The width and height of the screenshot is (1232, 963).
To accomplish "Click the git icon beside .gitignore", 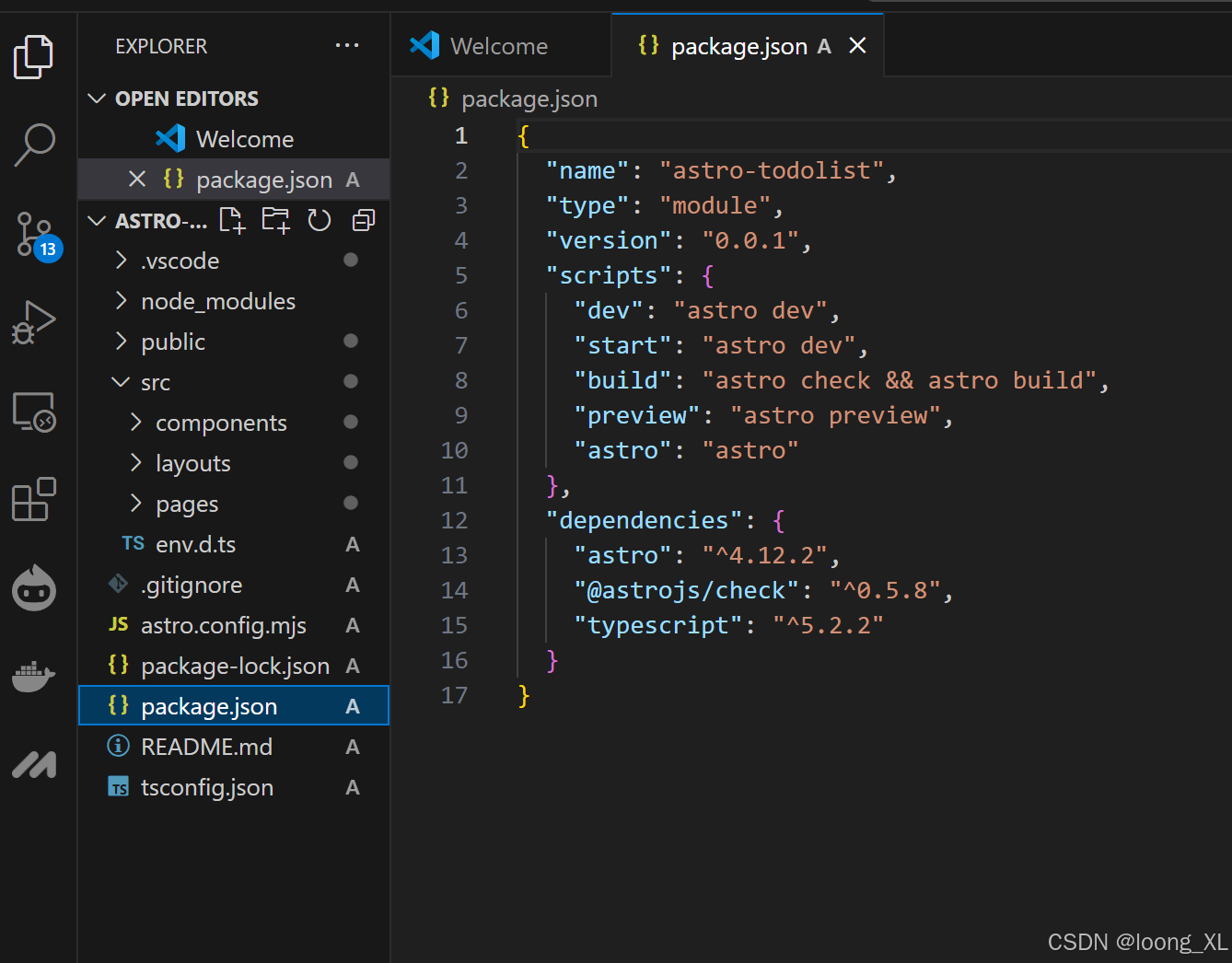I will [119, 584].
